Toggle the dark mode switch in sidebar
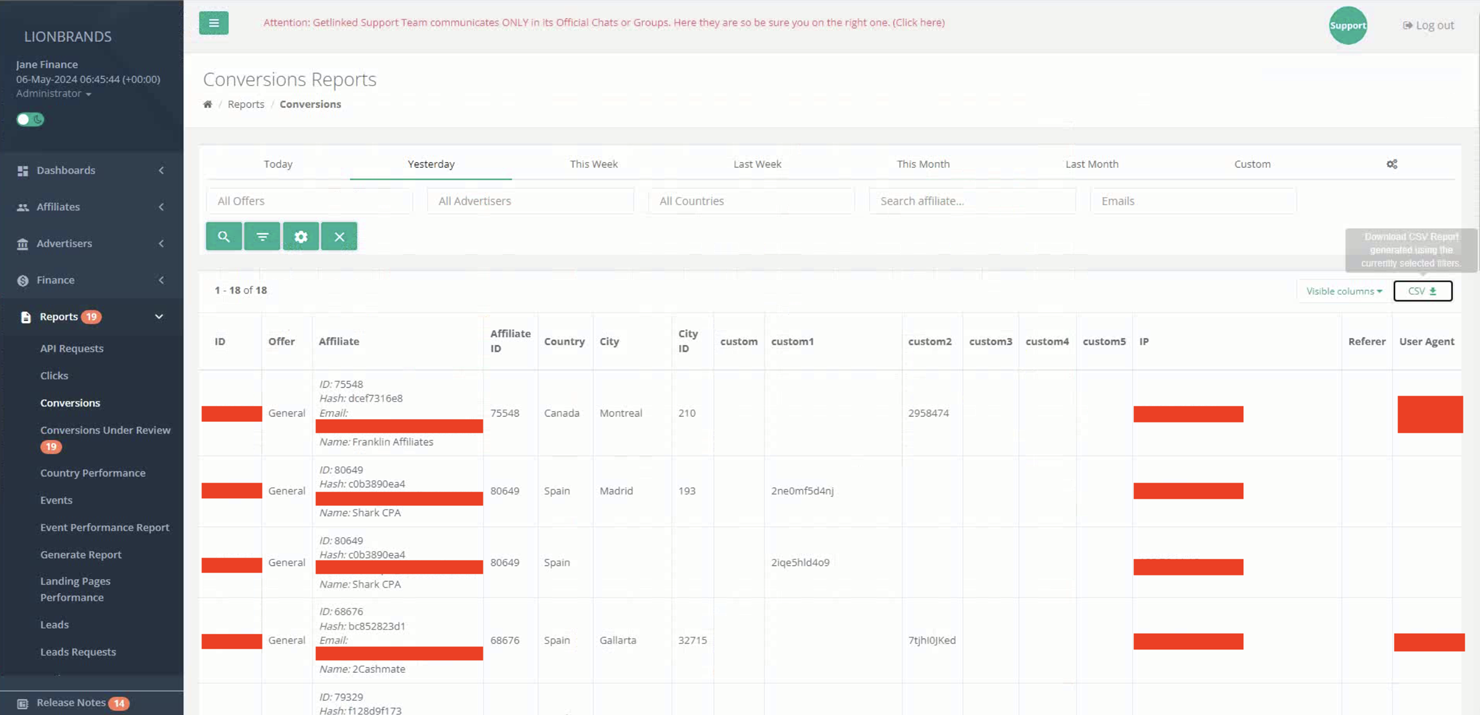 (30, 119)
